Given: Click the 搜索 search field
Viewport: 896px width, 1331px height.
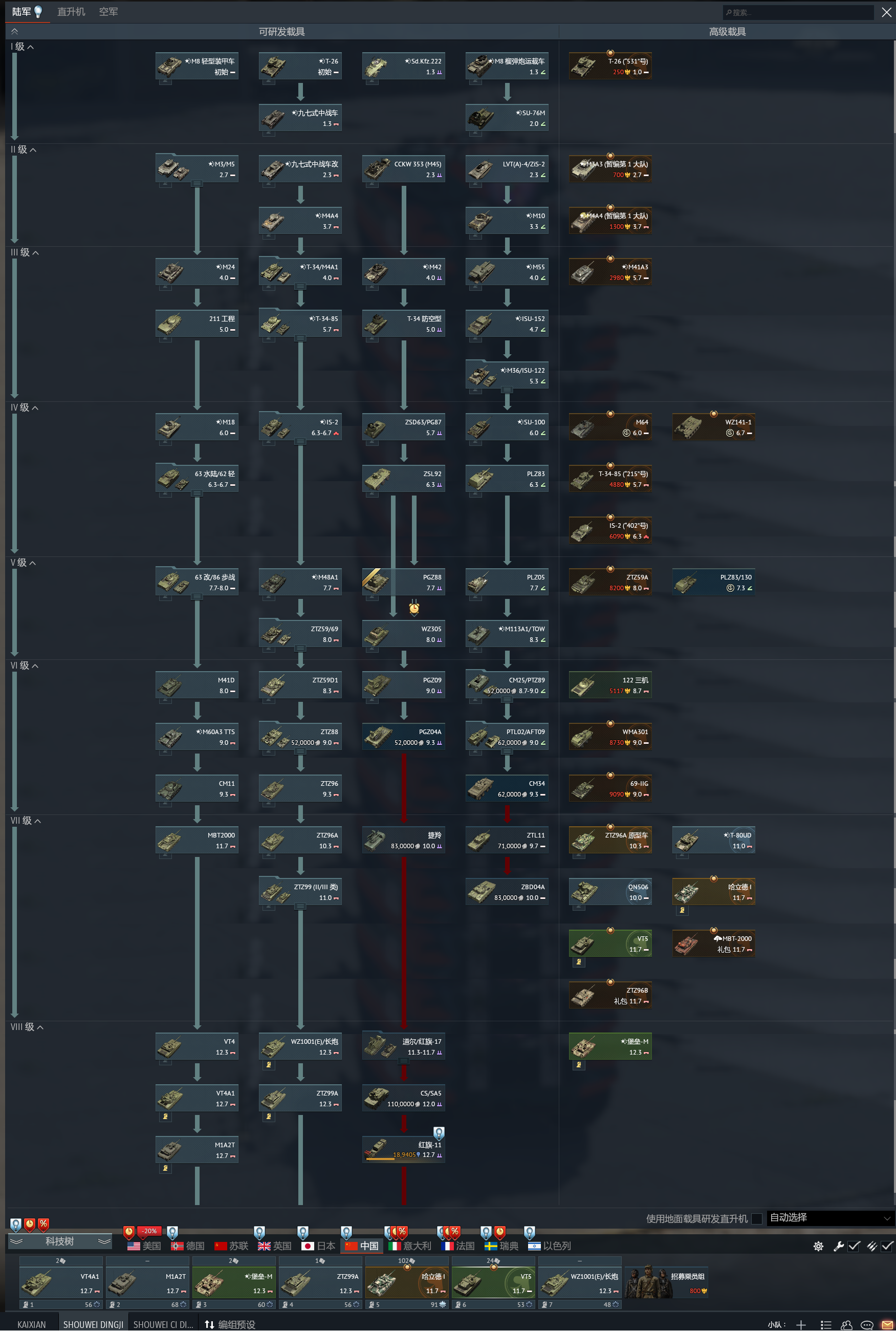Looking at the screenshot, I should pyautogui.click(x=798, y=12).
